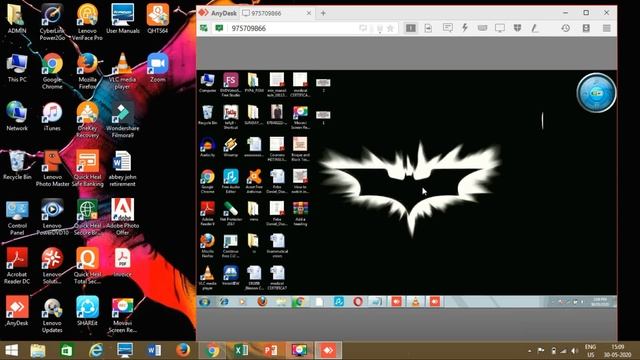This screenshot has height=360, width=640.
Task: Click the green secure connection monitor icon
Action: [219, 28]
